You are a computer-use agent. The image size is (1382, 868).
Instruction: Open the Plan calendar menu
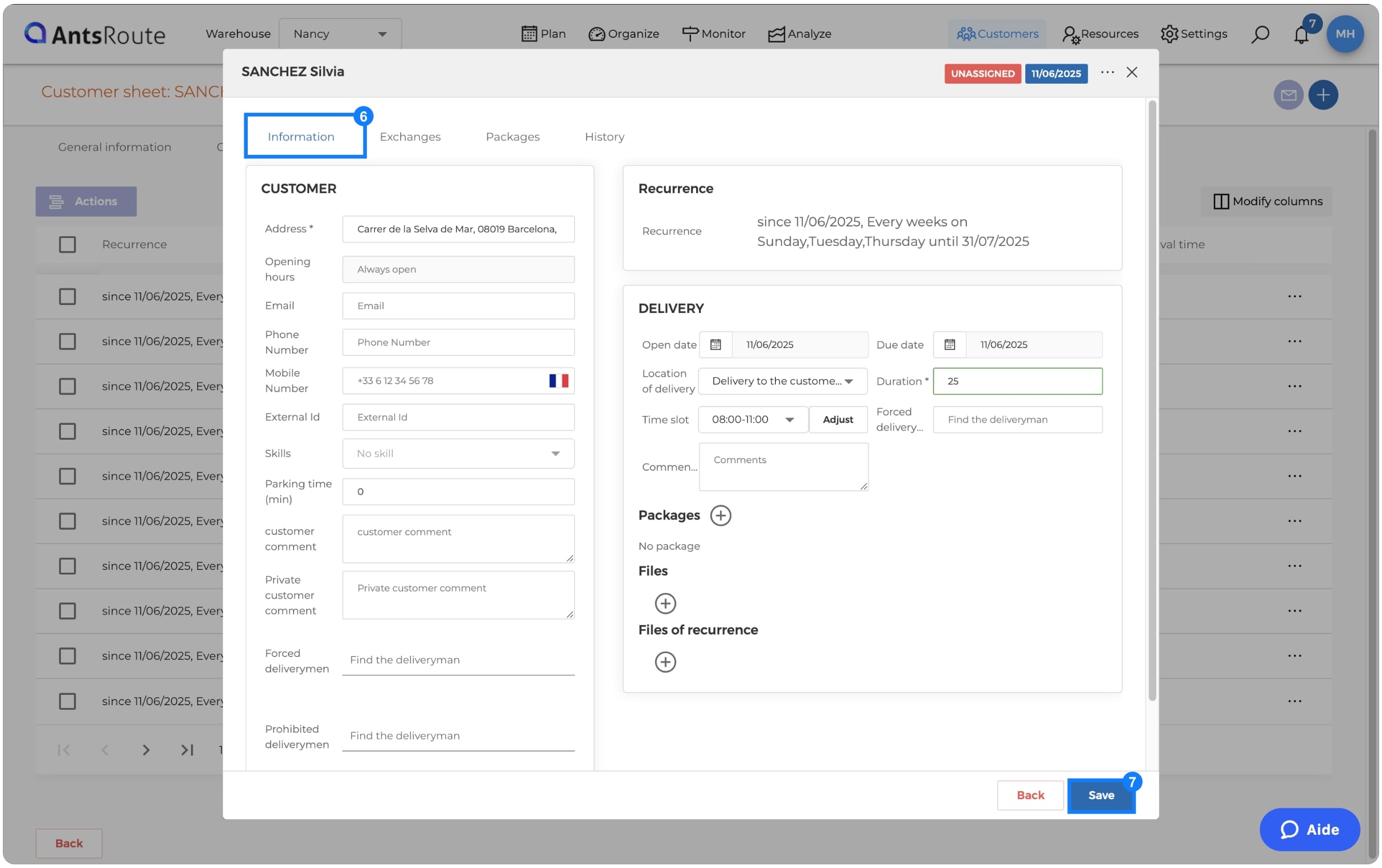pos(543,33)
